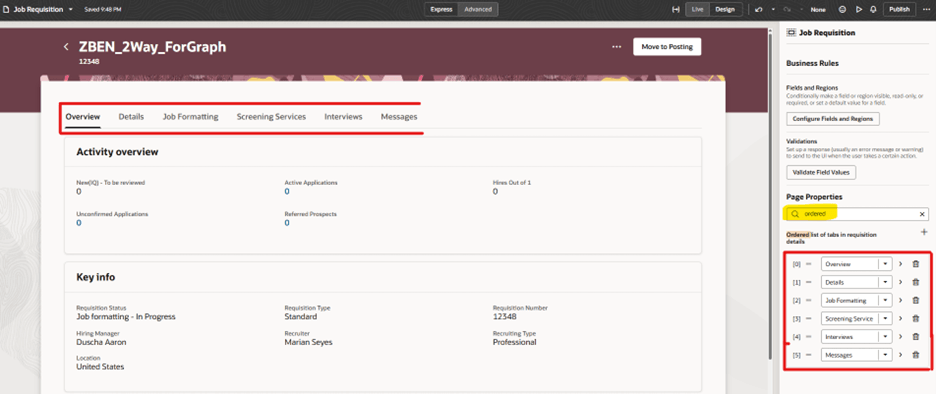This screenshot has width=936, height=394.
Task: Open the Referred Prospects count link
Action: (x=287, y=223)
